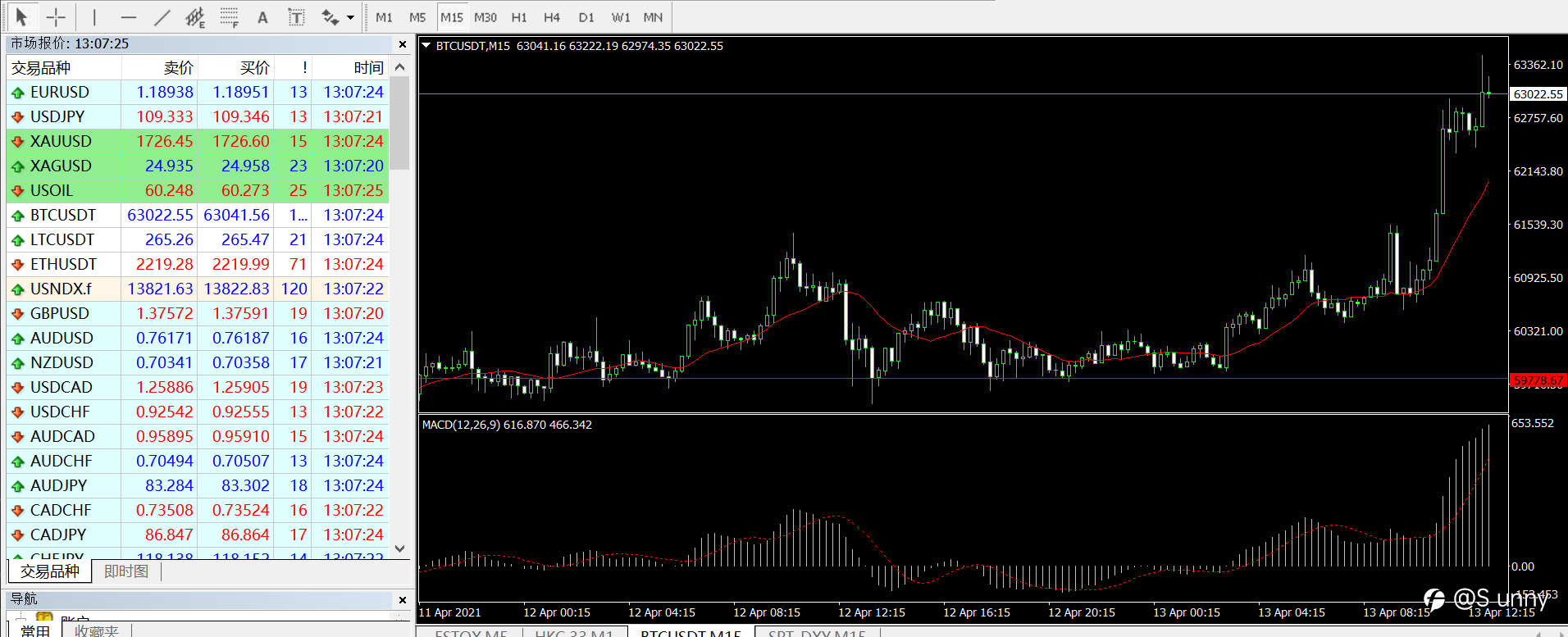The image size is (1568, 637).
Task: Select the horizontal line drawing tool
Action: (x=128, y=16)
